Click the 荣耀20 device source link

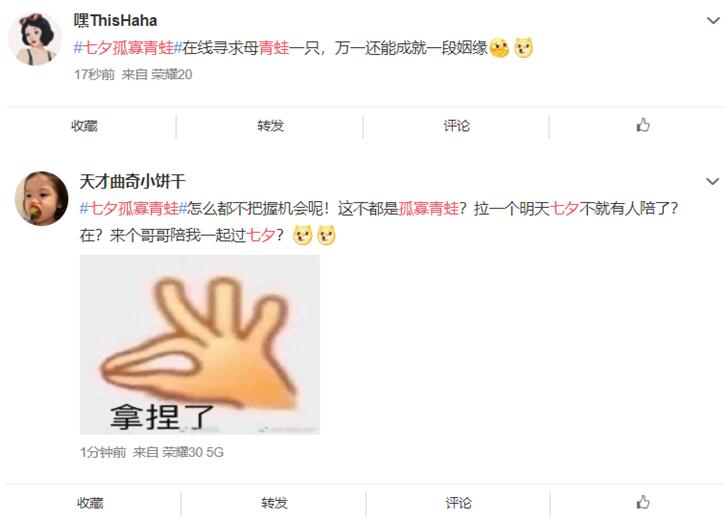coord(172,74)
